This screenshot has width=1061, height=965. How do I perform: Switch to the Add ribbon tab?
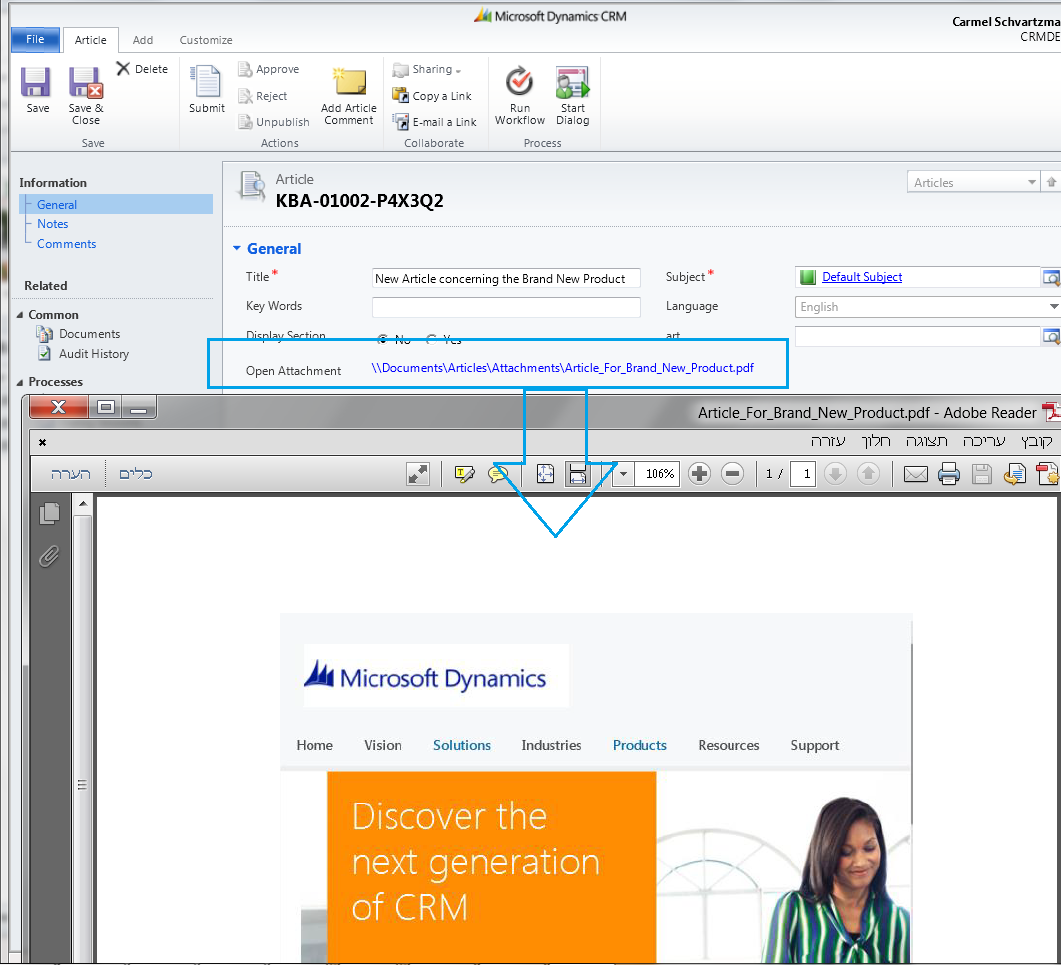143,40
